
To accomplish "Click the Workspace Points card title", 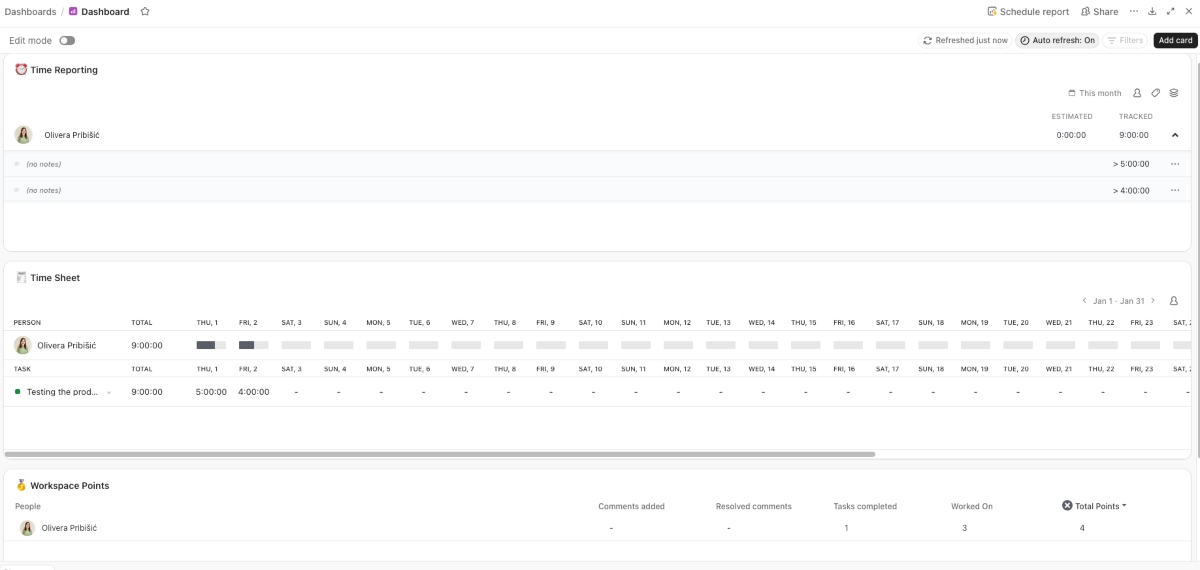I will point(70,485).
